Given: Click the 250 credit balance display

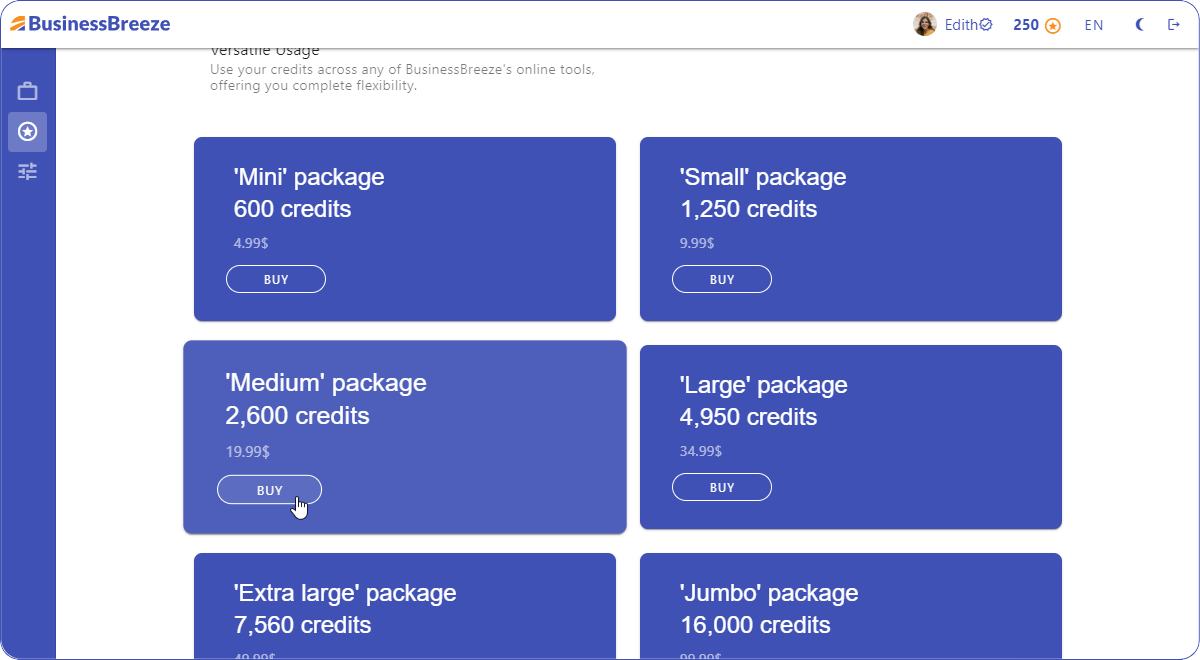Looking at the screenshot, I should click(1024, 23).
